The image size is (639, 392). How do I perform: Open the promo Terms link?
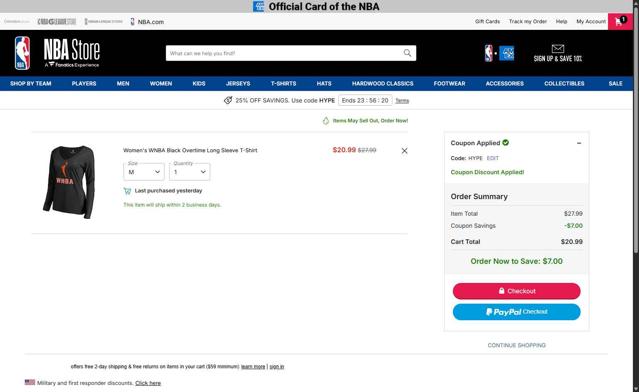(x=402, y=101)
